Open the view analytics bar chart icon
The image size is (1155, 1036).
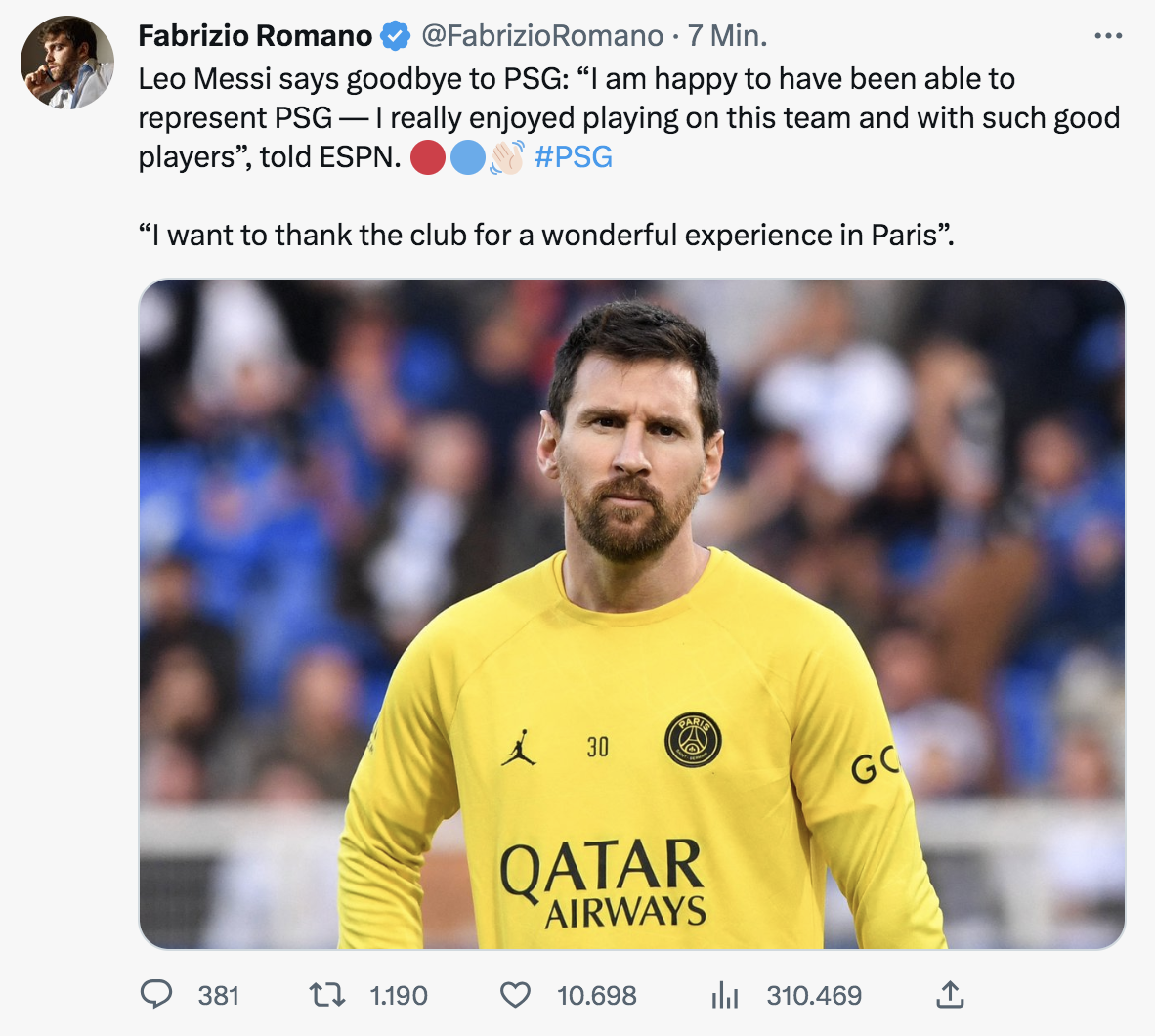(725, 995)
